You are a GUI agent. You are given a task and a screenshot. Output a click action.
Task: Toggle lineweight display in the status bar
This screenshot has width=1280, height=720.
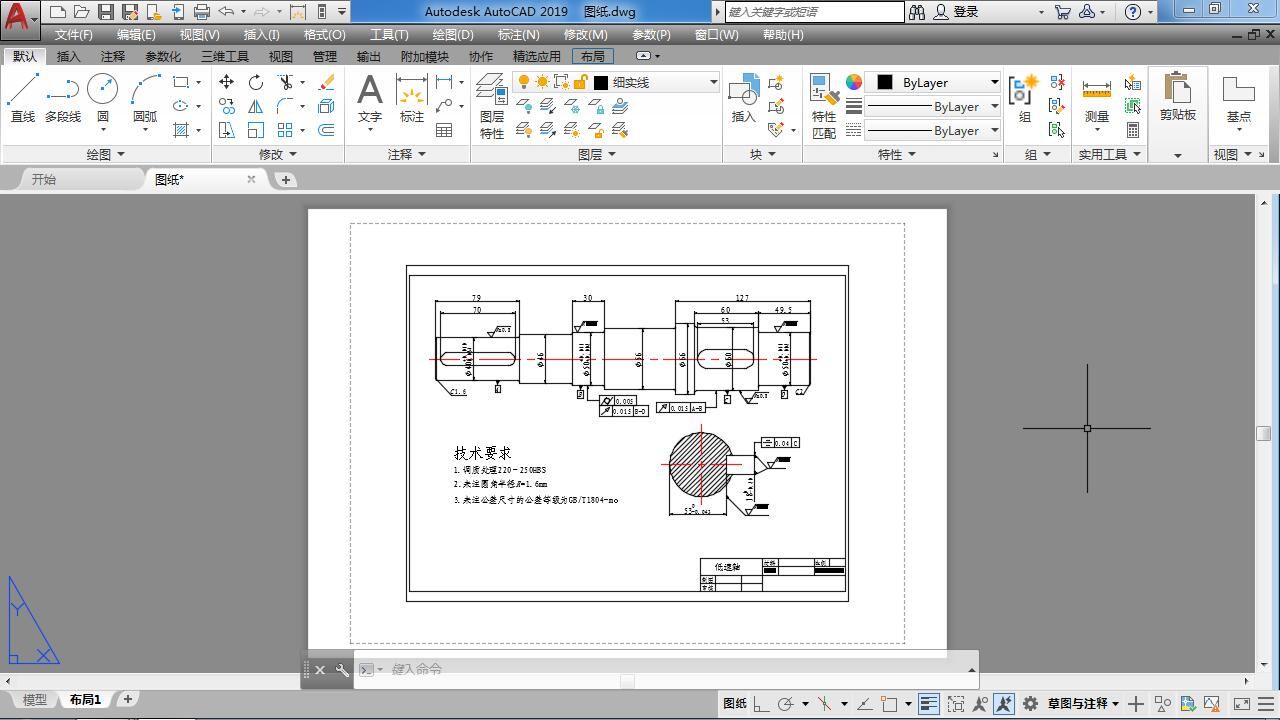tap(928, 704)
